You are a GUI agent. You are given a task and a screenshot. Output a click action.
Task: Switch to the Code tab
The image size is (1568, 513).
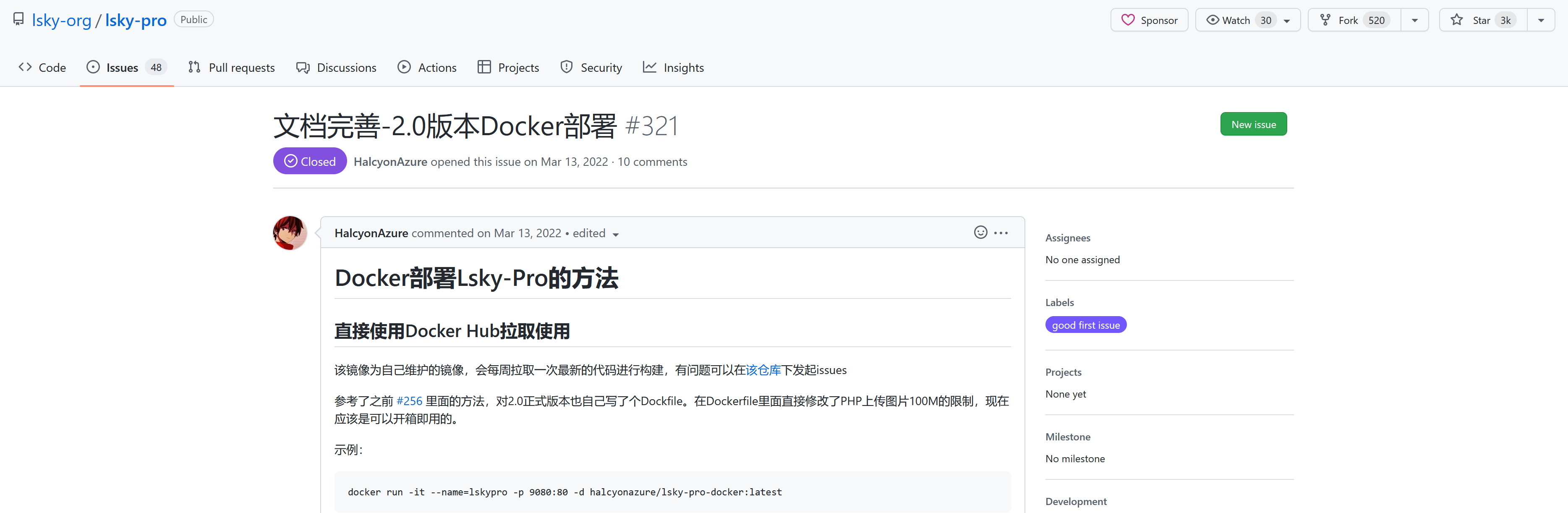pyautogui.click(x=42, y=68)
